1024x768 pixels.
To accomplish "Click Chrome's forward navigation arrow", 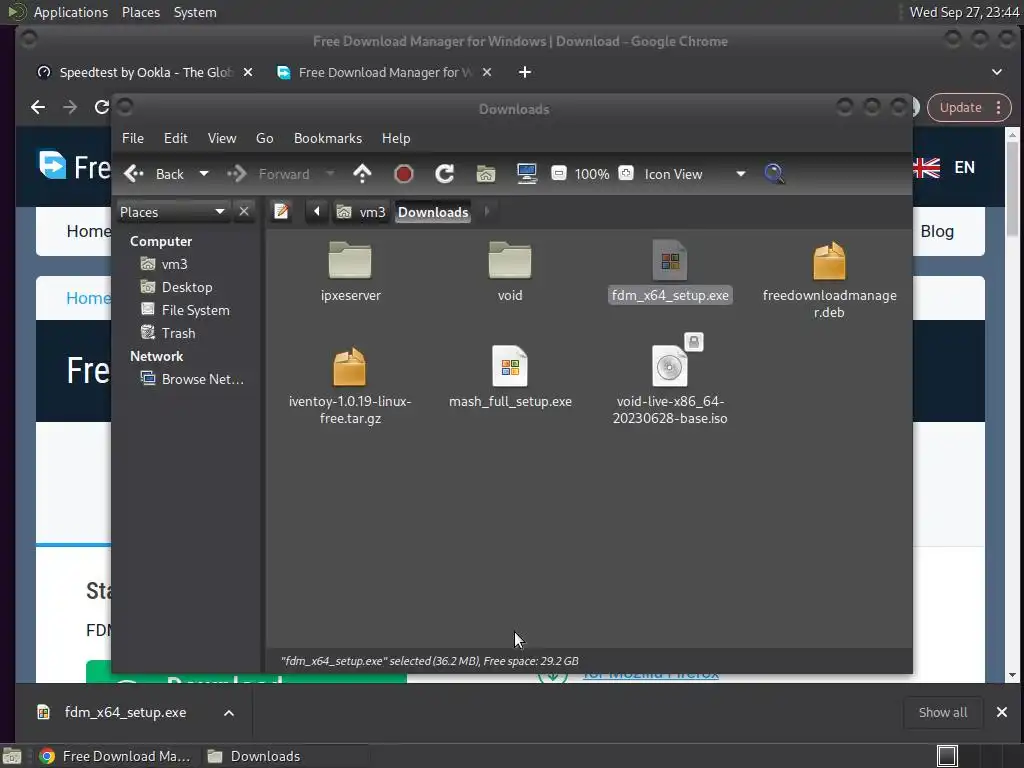I will [70, 107].
